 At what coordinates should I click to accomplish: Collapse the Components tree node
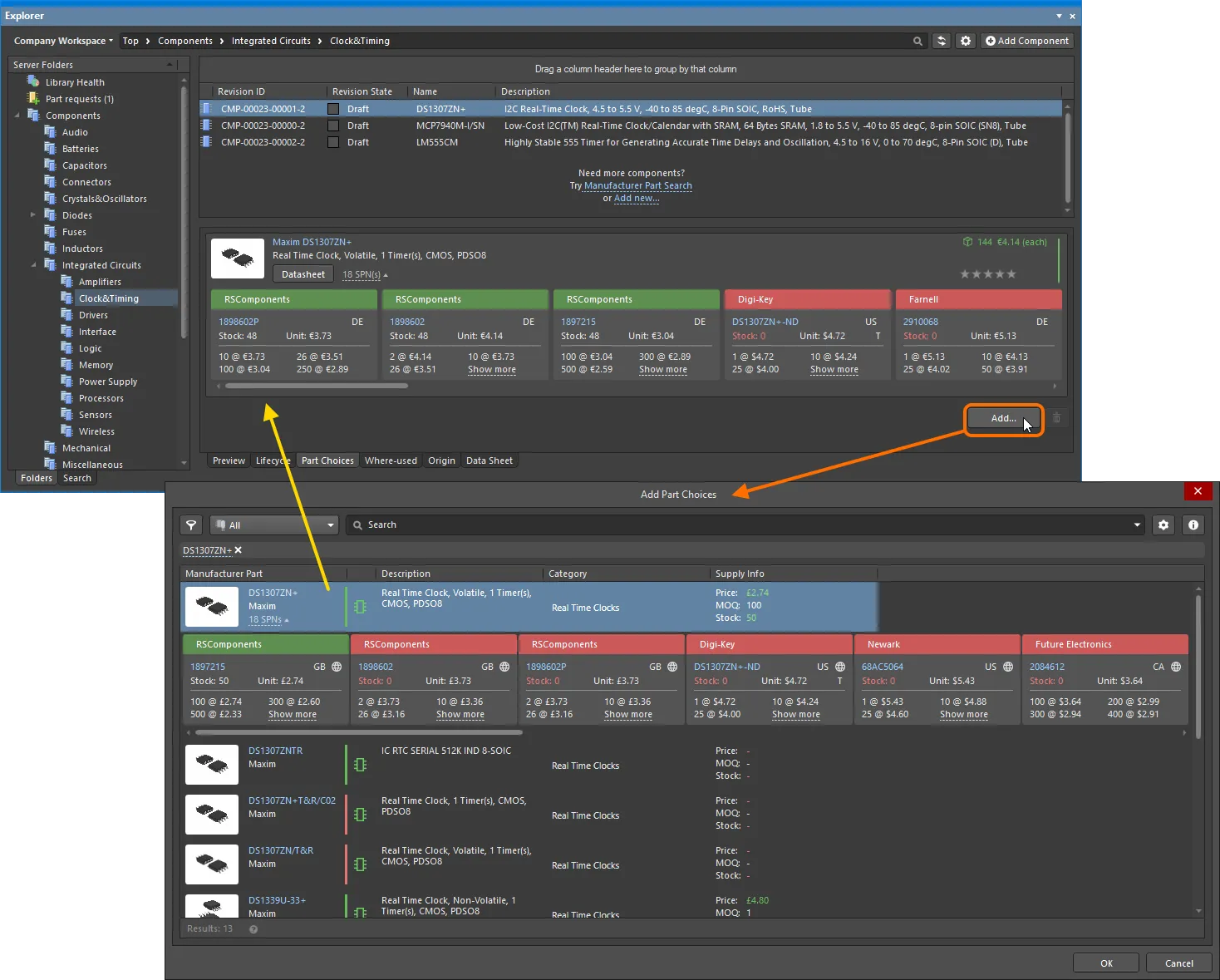point(17,116)
